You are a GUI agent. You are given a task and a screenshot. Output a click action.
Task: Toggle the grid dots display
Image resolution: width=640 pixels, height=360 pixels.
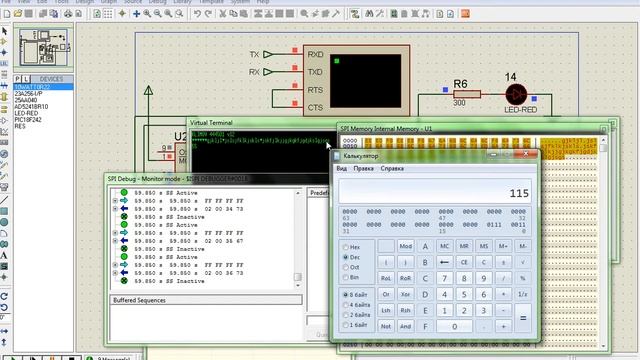(x=108, y=14)
